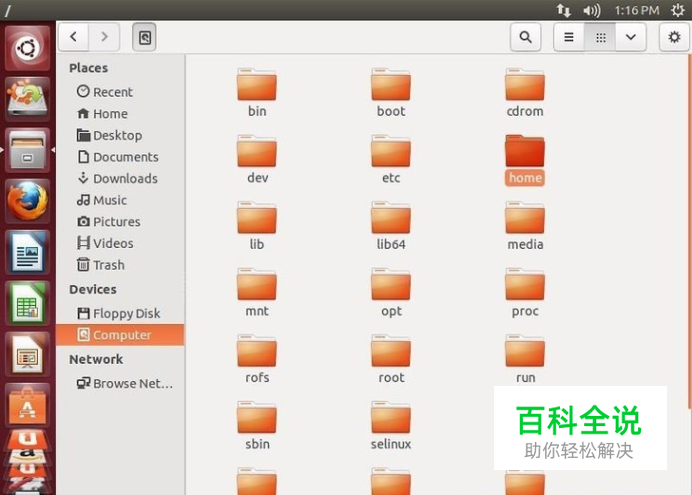Image resolution: width=692 pixels, height=495 pixels.
Task: Select the selinux folder
Action: click(x=391, y=426)
